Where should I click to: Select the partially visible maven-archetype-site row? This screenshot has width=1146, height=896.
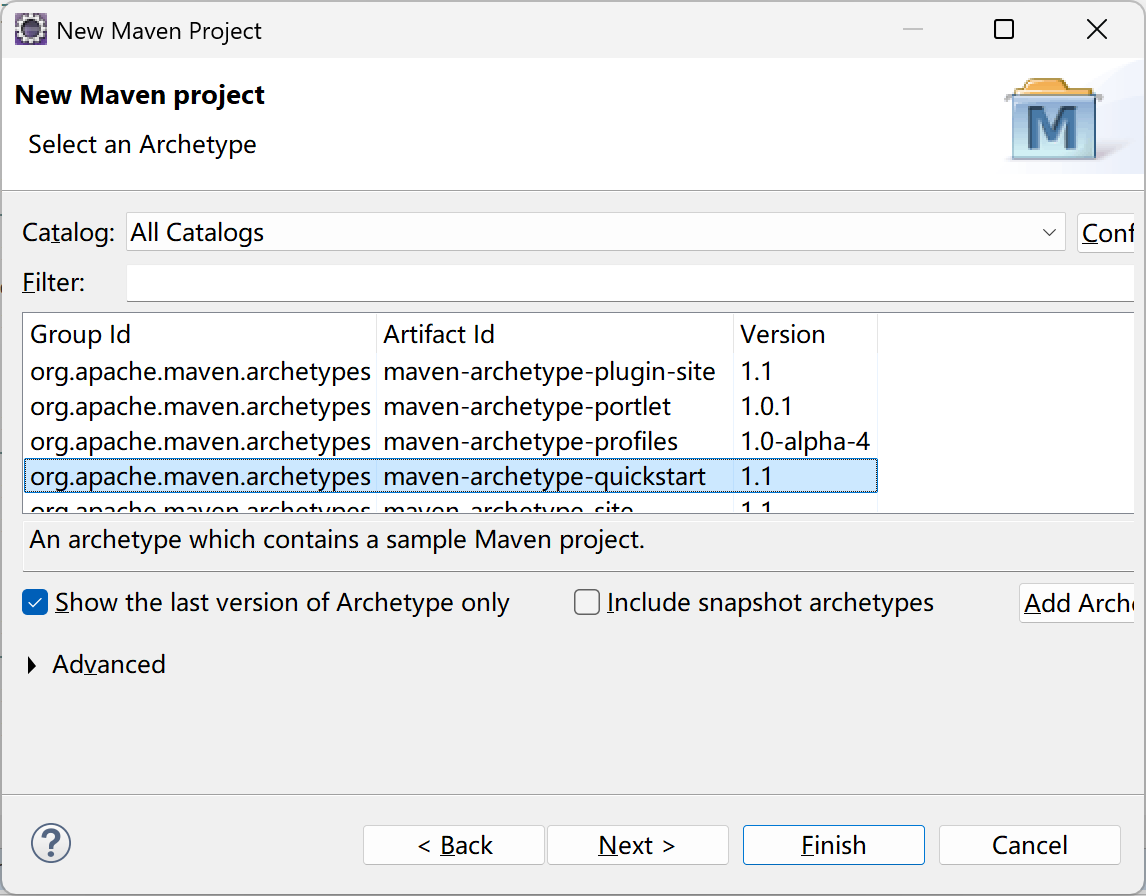tap(451, 504)
